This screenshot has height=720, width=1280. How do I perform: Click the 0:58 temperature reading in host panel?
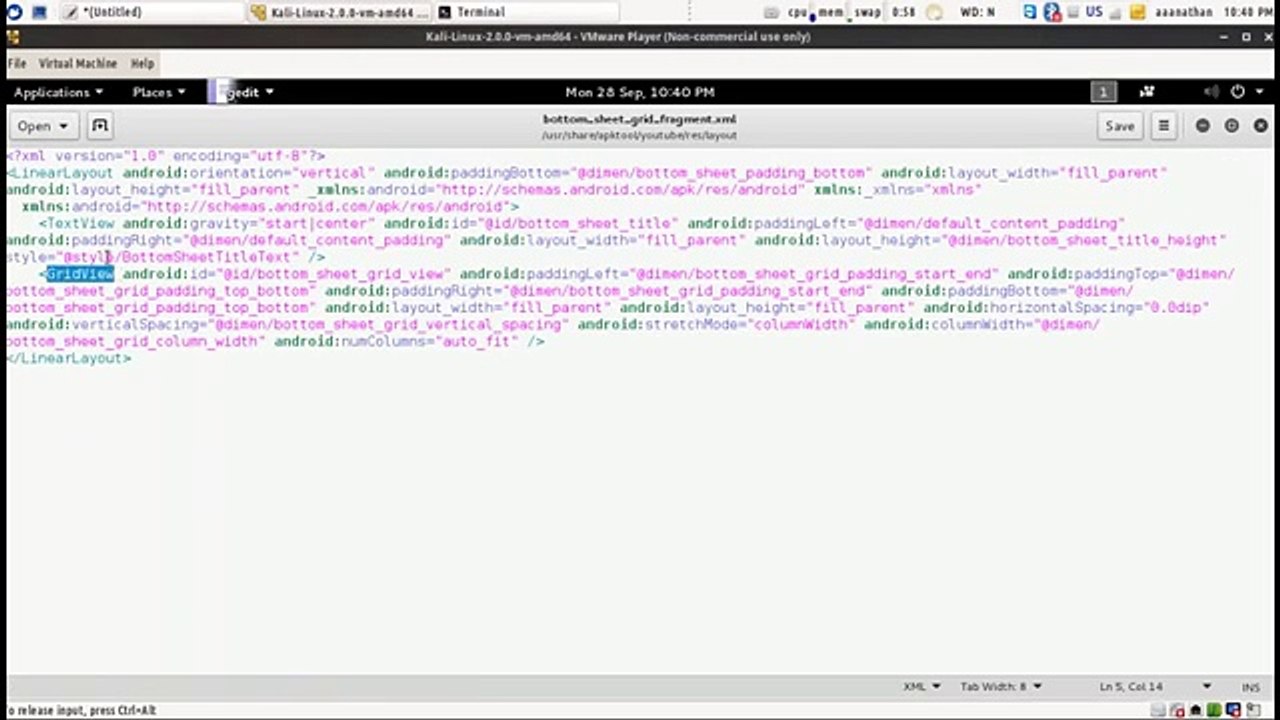tap(903, 12)
